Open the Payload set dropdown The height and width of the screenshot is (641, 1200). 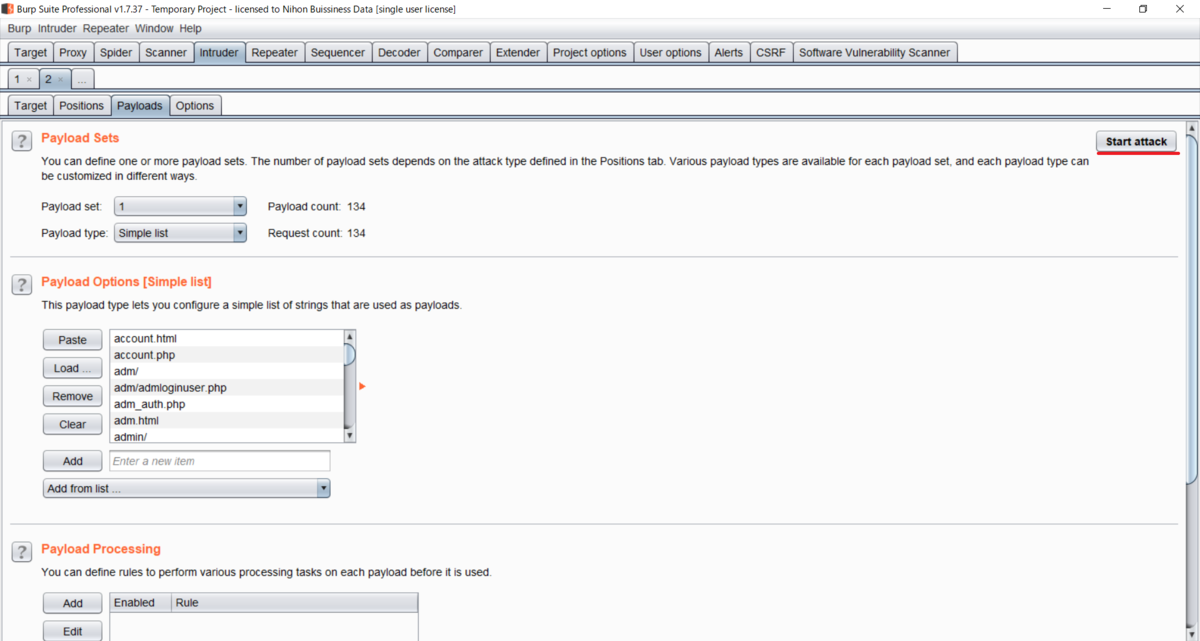pos(180,206)
